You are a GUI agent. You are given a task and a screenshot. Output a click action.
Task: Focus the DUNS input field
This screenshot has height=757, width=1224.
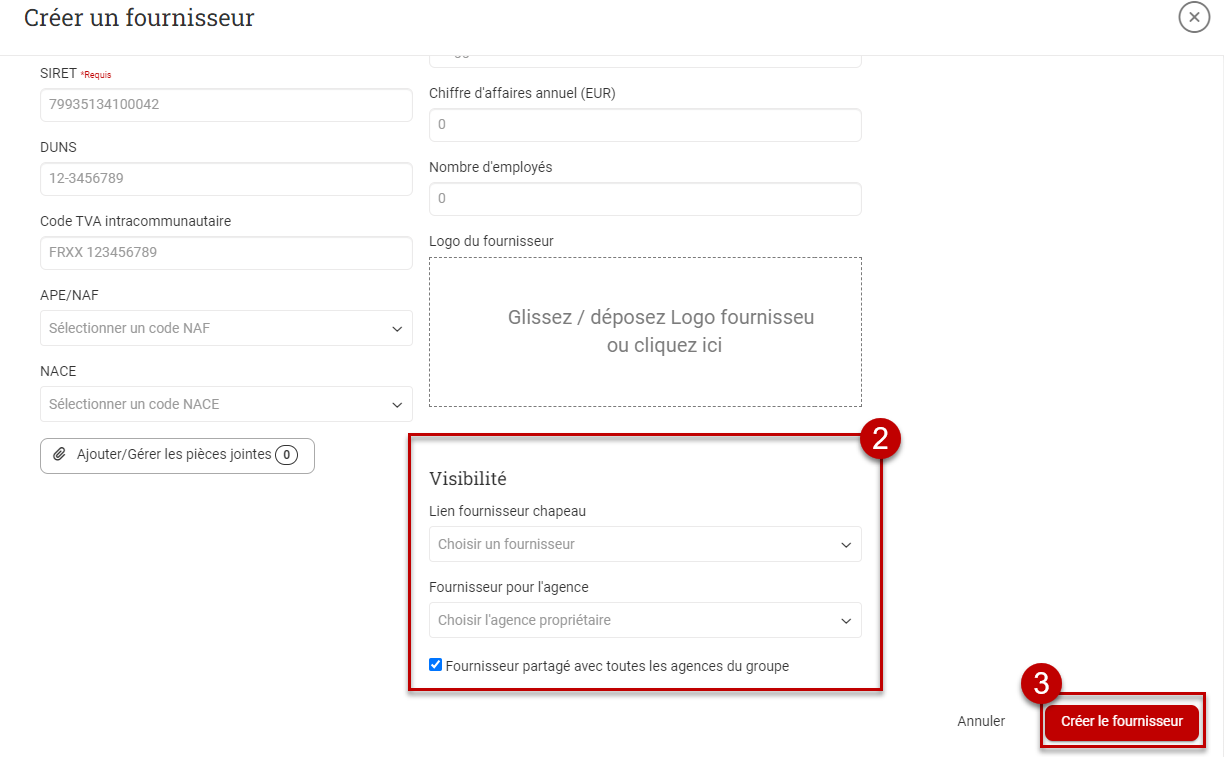[226, 179]
